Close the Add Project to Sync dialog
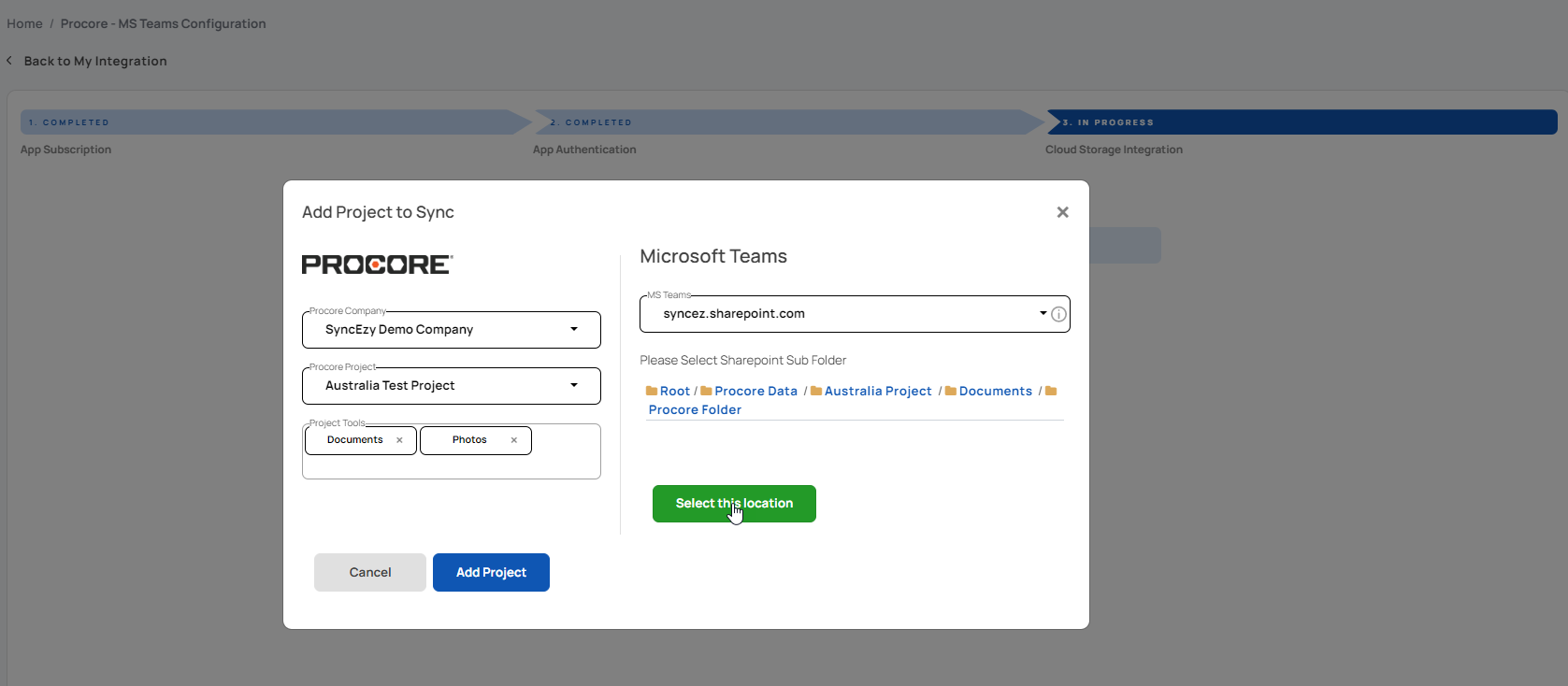 coord(1062,212)
